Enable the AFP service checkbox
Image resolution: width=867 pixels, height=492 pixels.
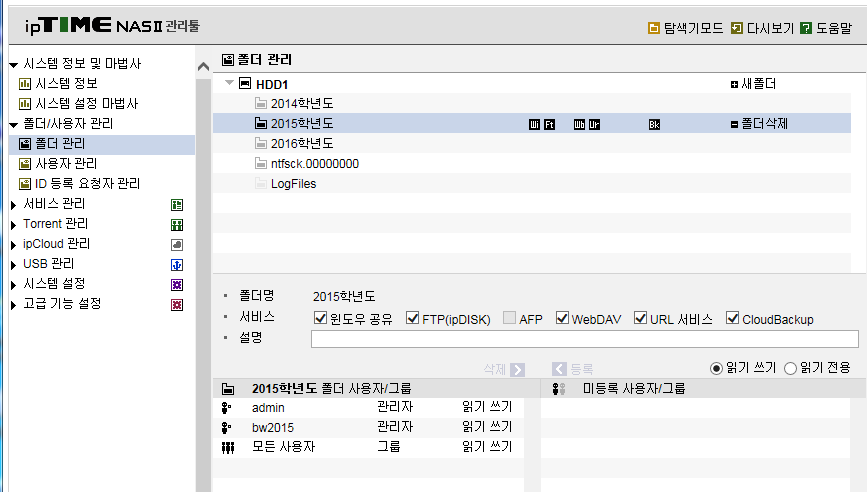(509, 318)
